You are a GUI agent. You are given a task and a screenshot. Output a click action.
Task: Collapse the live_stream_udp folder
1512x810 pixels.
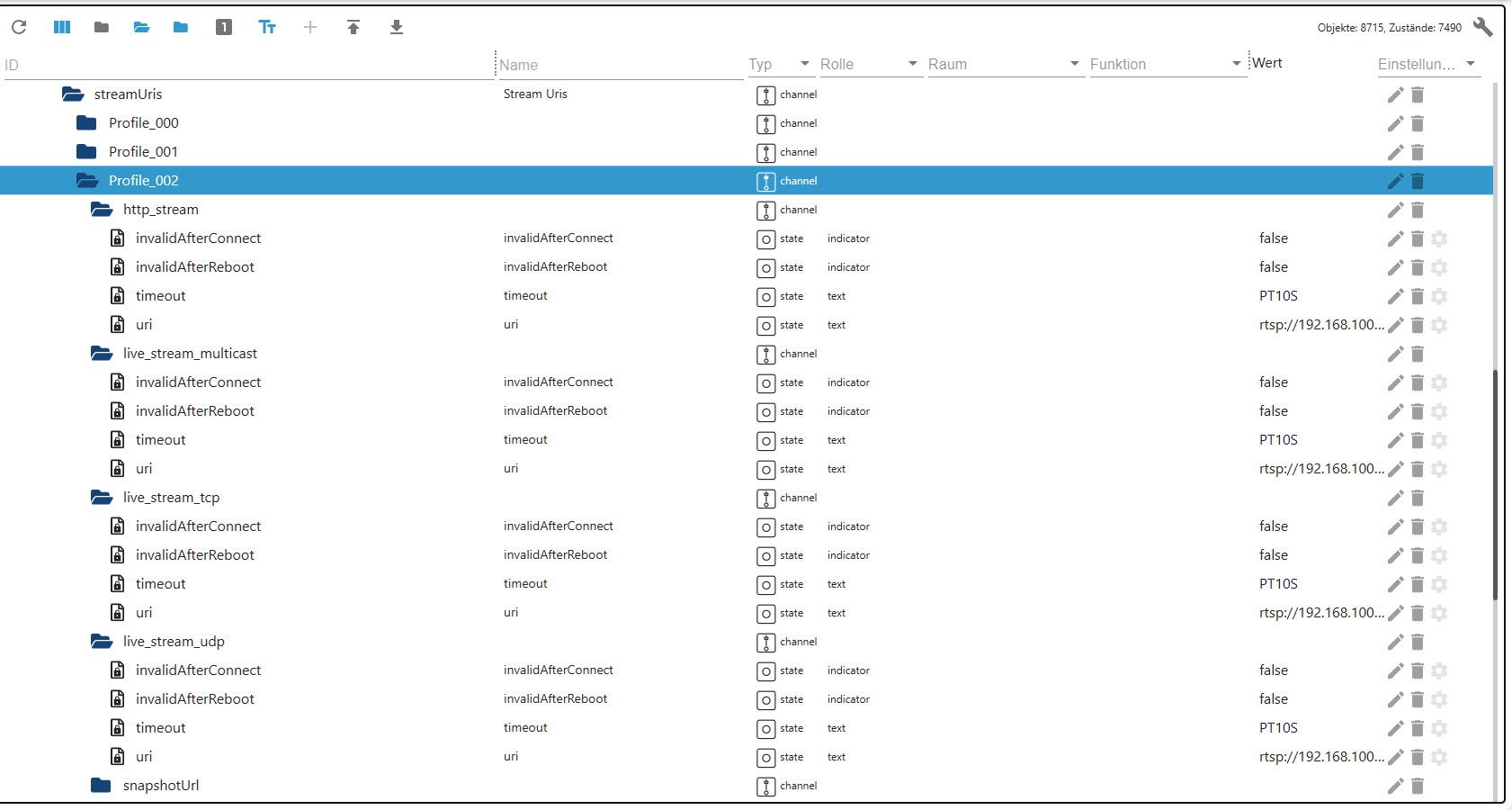[x=102, y=641]
